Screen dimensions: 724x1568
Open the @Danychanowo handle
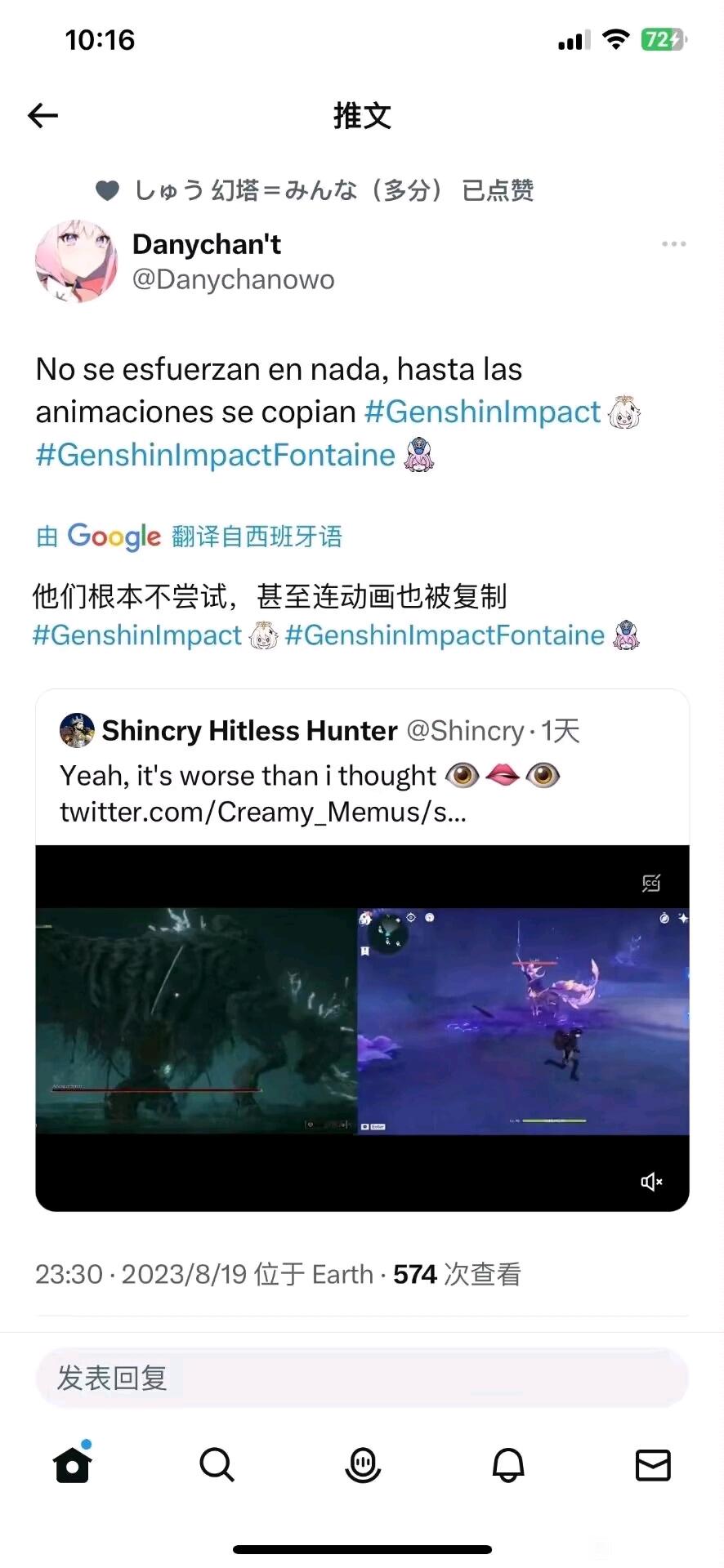(234, 279)
